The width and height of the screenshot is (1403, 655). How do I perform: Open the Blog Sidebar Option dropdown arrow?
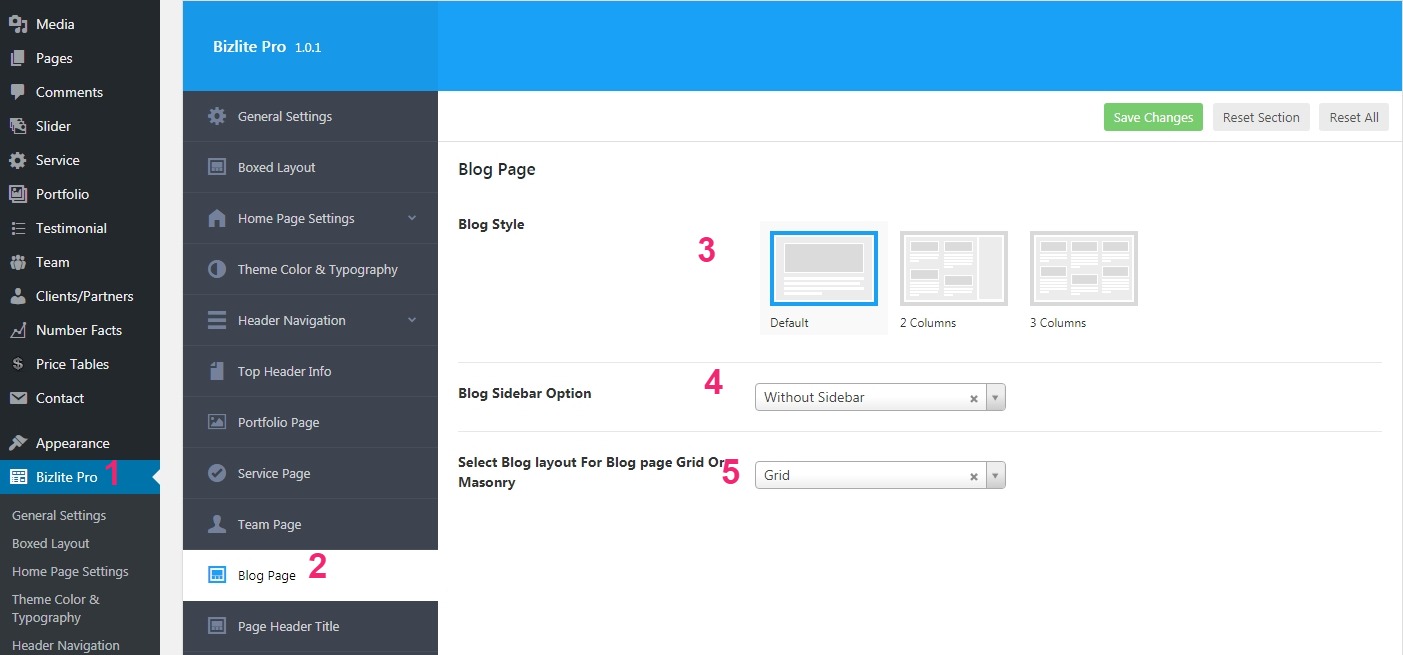(995, 397)
